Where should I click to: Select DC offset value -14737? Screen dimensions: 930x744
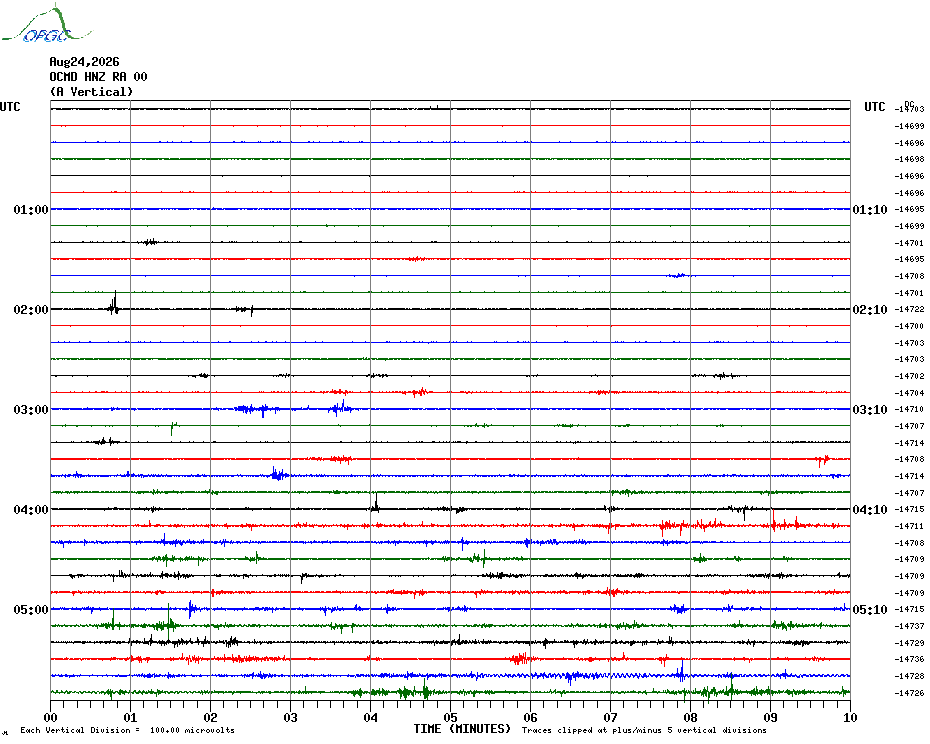909,627
